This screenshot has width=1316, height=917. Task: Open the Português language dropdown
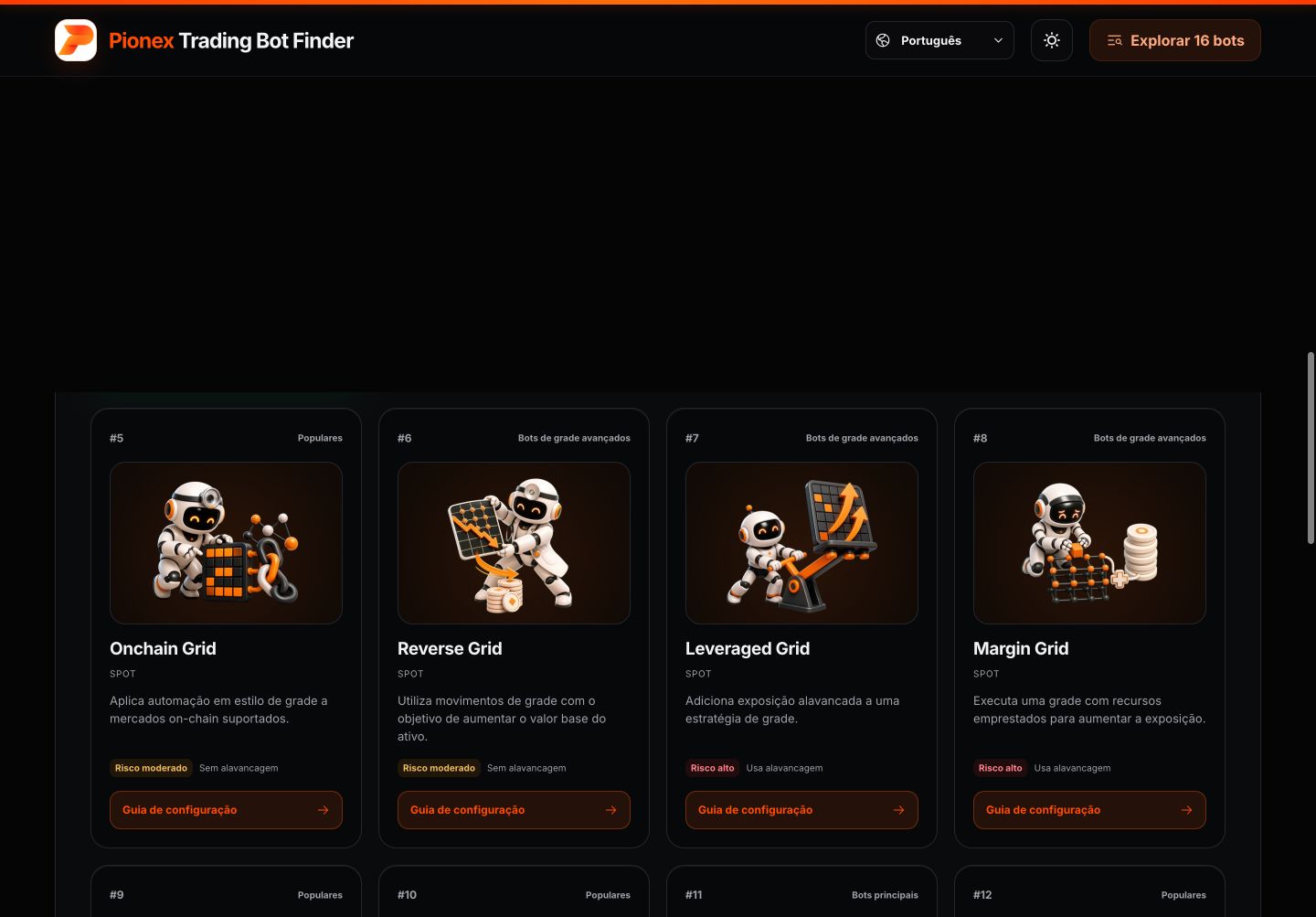pos(939,40)
